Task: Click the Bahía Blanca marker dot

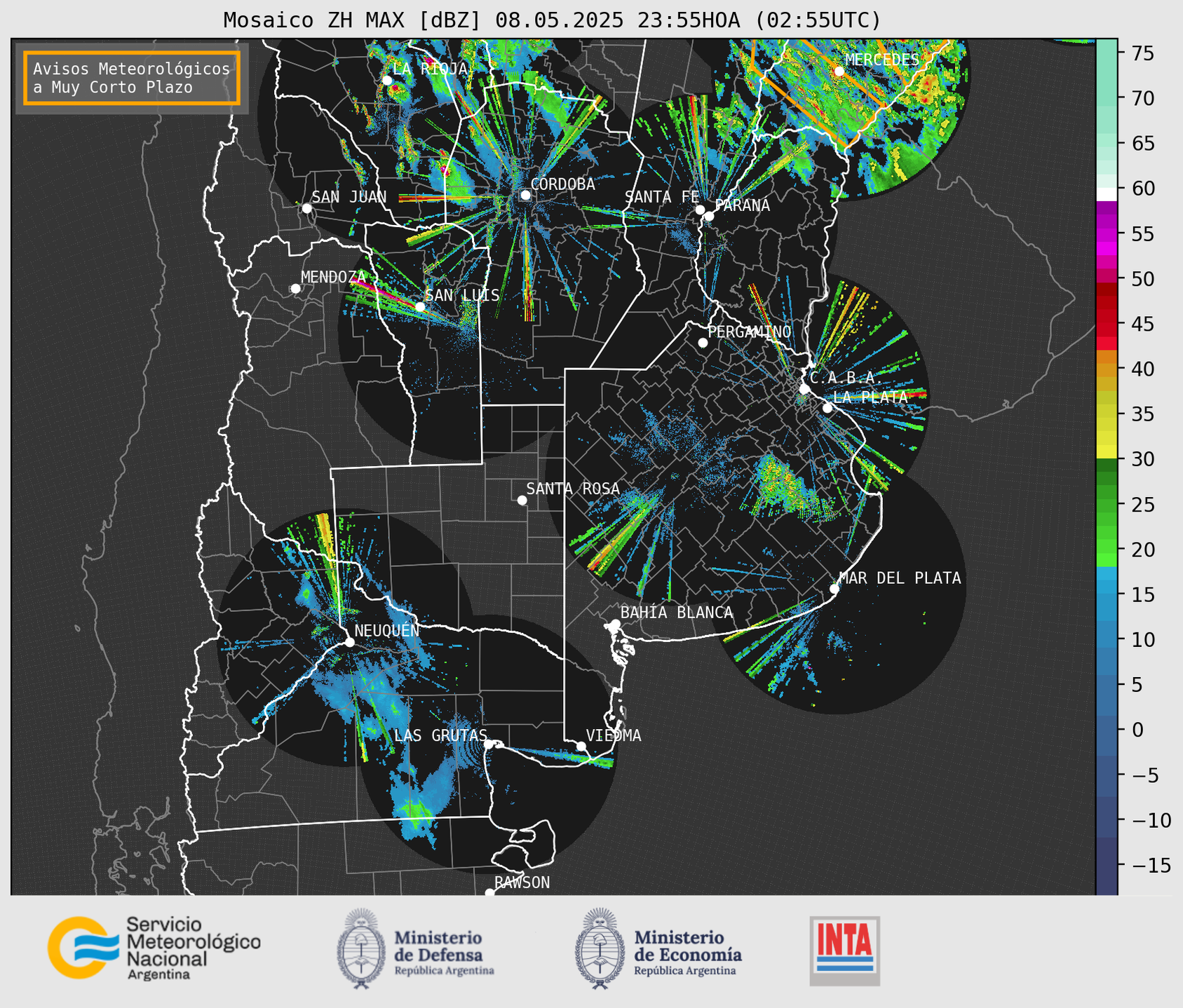Action: pos(615,624)
